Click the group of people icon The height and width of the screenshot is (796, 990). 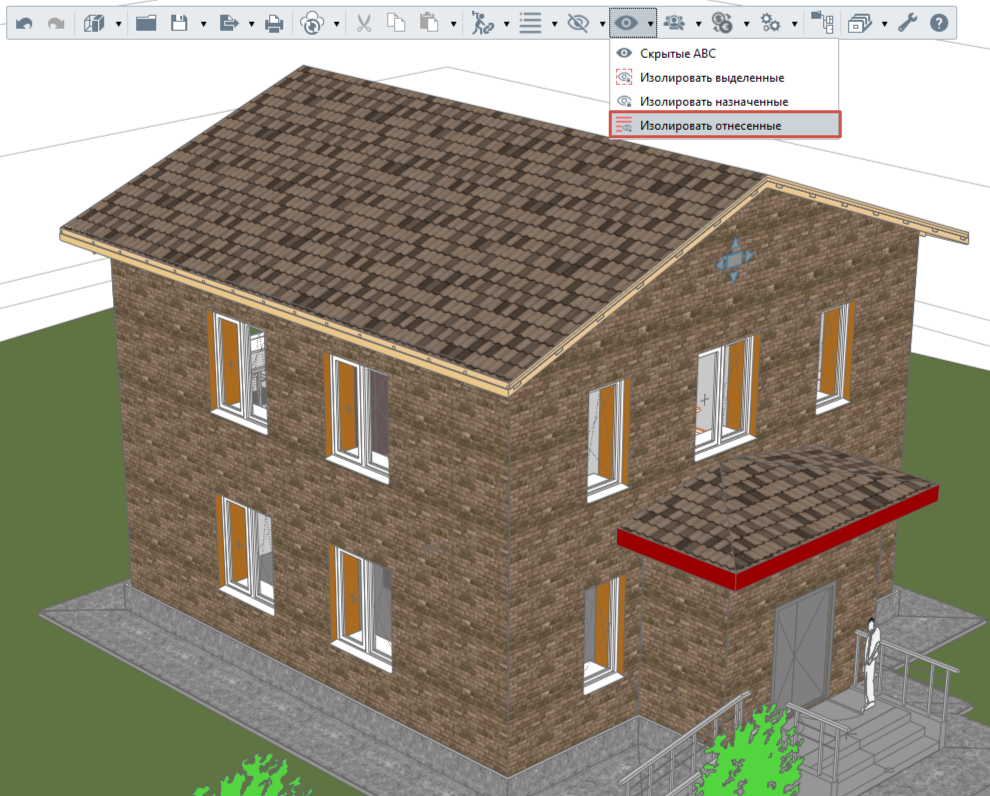674,24
